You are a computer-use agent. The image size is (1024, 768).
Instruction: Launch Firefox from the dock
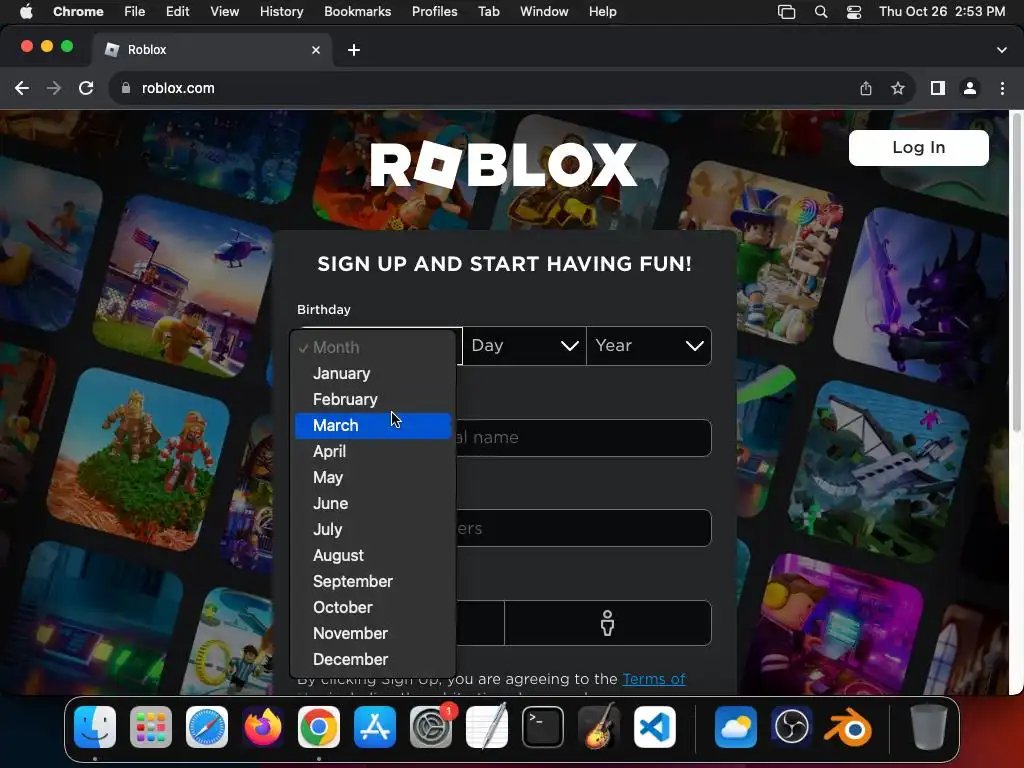click(x=263, y=727)
